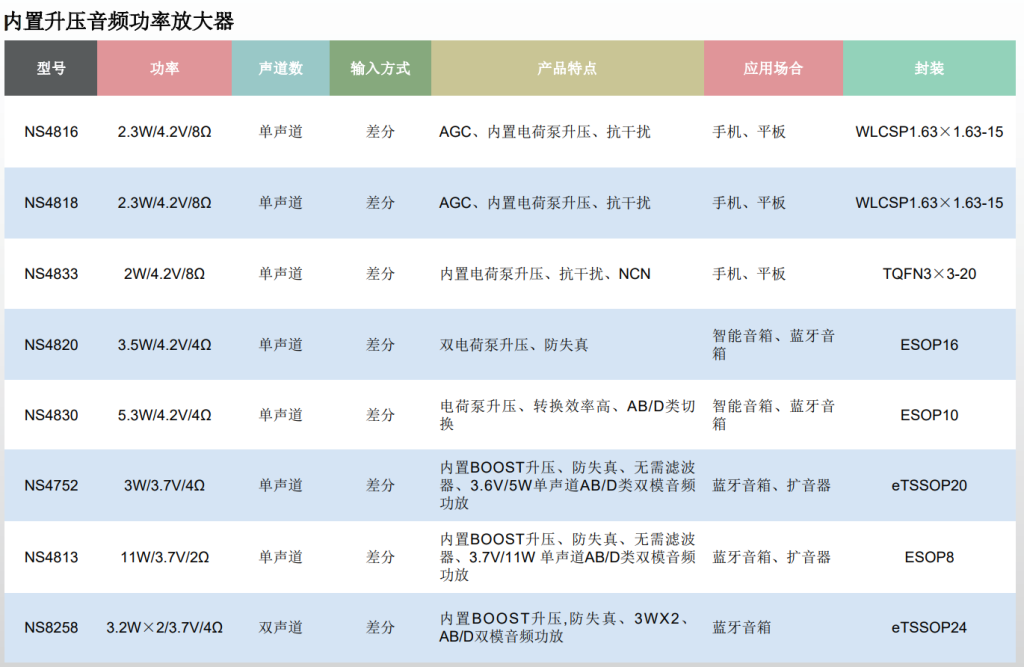The height and width of the screenshot is (667, 1024).
Task: Select model cell NS4818
Action: (x=51, y=203)
